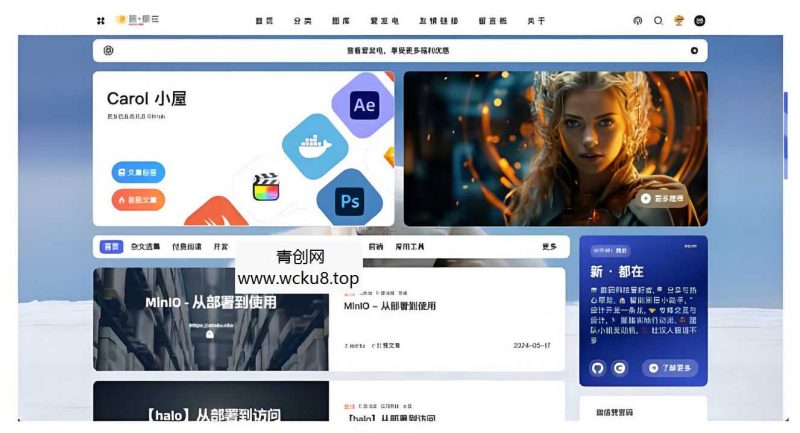Open 关于 in the top navigation
The height and width of the screenshot is (433, 800).
coord(536,21)
